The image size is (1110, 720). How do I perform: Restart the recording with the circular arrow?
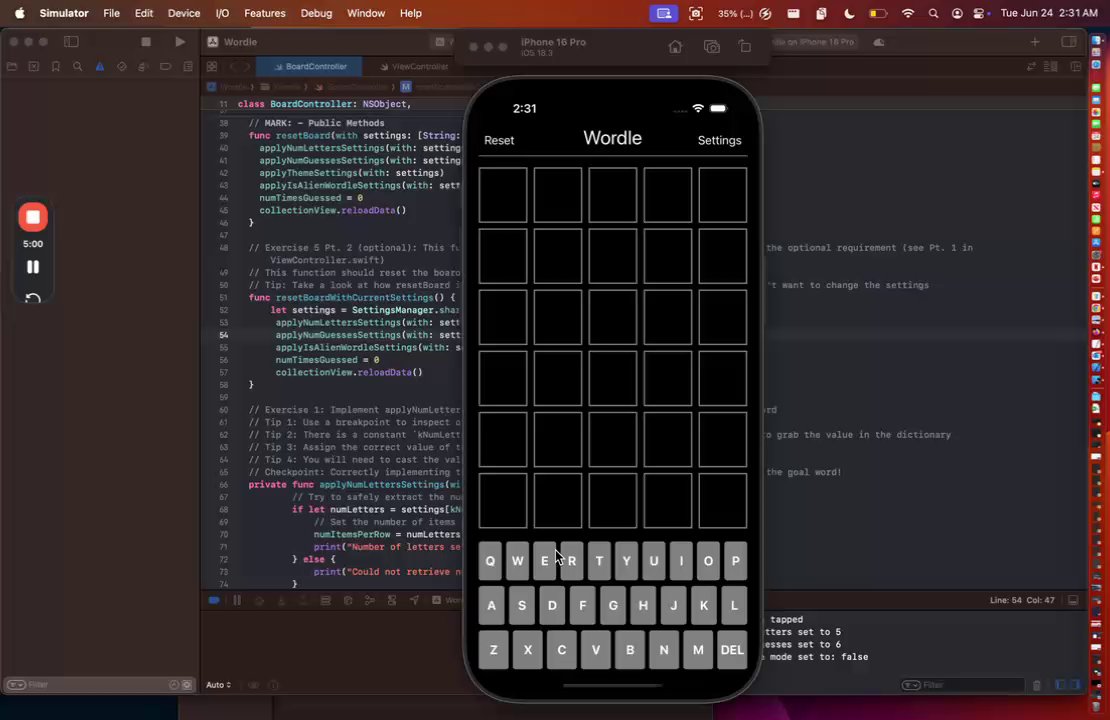tap(33, 298)
